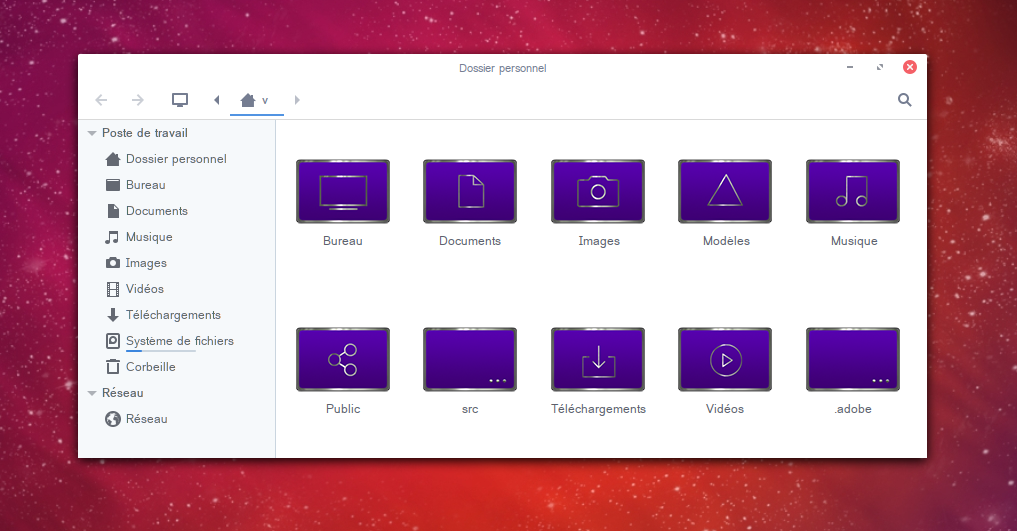Collapse the Poste de travail section
Image resolution: width=1017 pixels, height=531 pixels.
tap(92, 133)
